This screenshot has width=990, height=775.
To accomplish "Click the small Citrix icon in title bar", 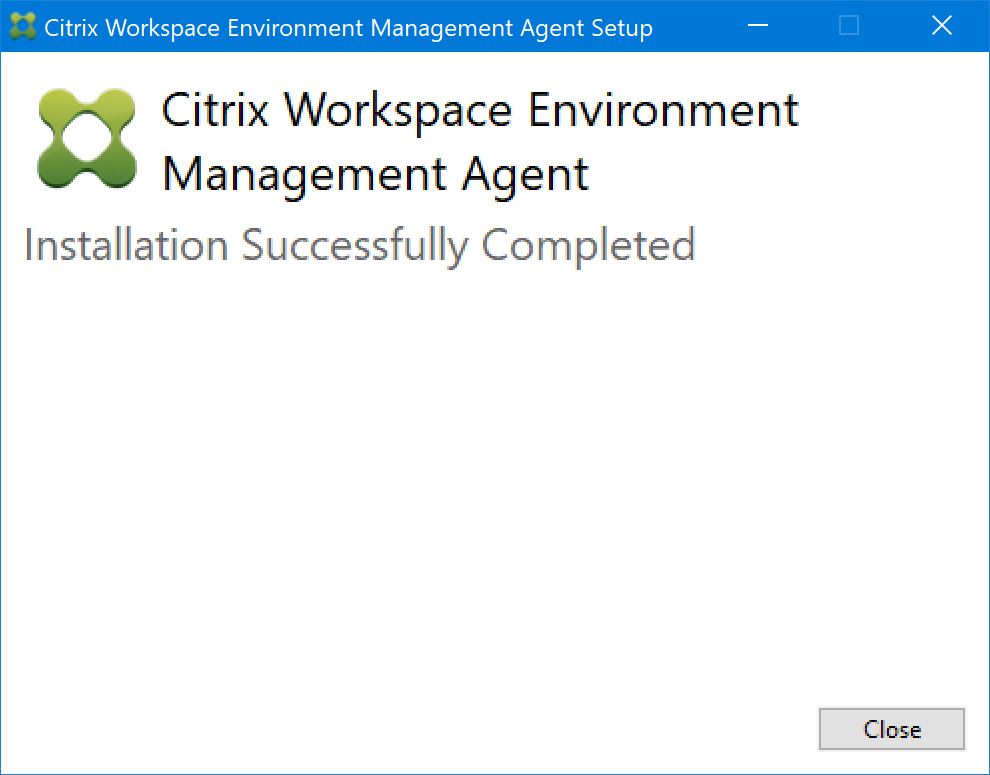I will [23, 27].
